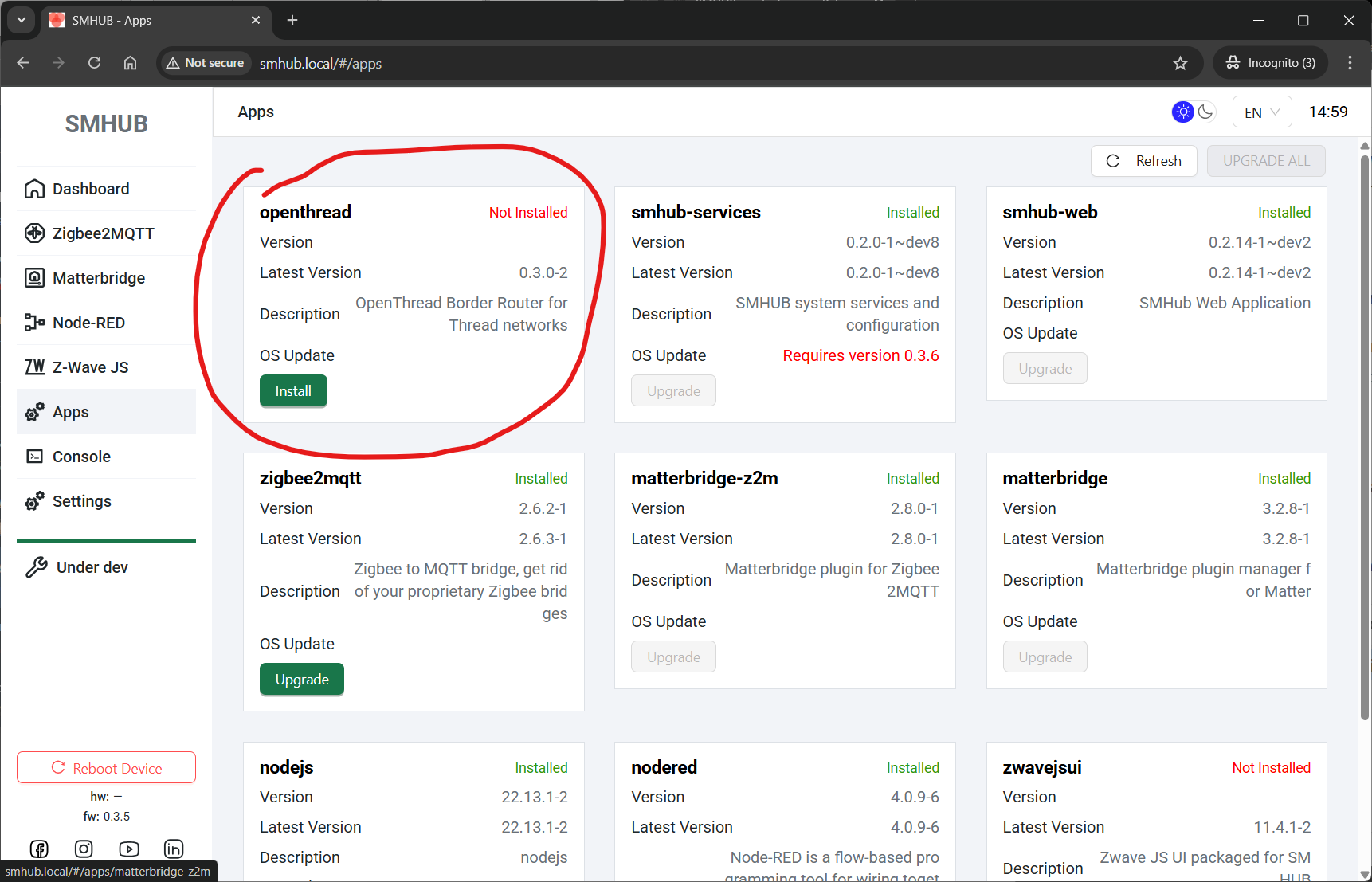Viewport: 1372px width, 882px height.
Task: Open the tab search dropdown arrow
Action: (22, 20)
